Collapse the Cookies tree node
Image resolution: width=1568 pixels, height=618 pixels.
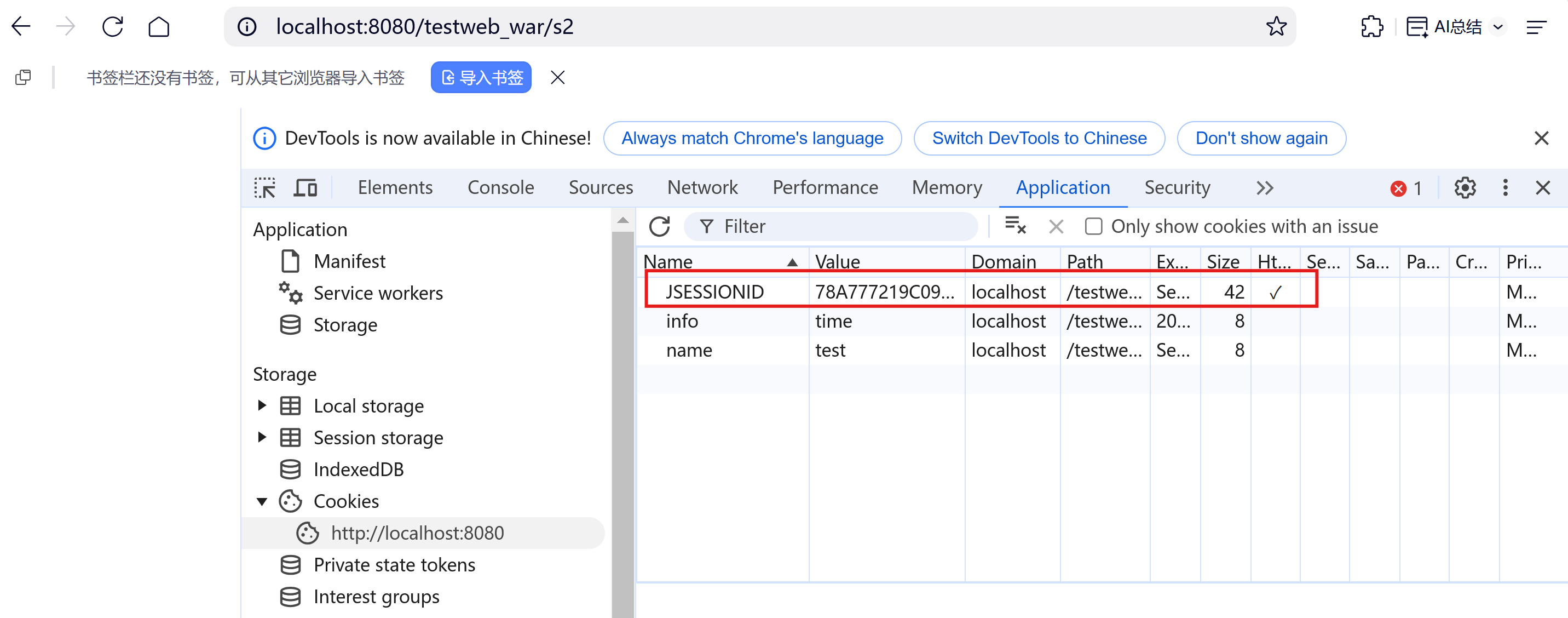[262, 501]
